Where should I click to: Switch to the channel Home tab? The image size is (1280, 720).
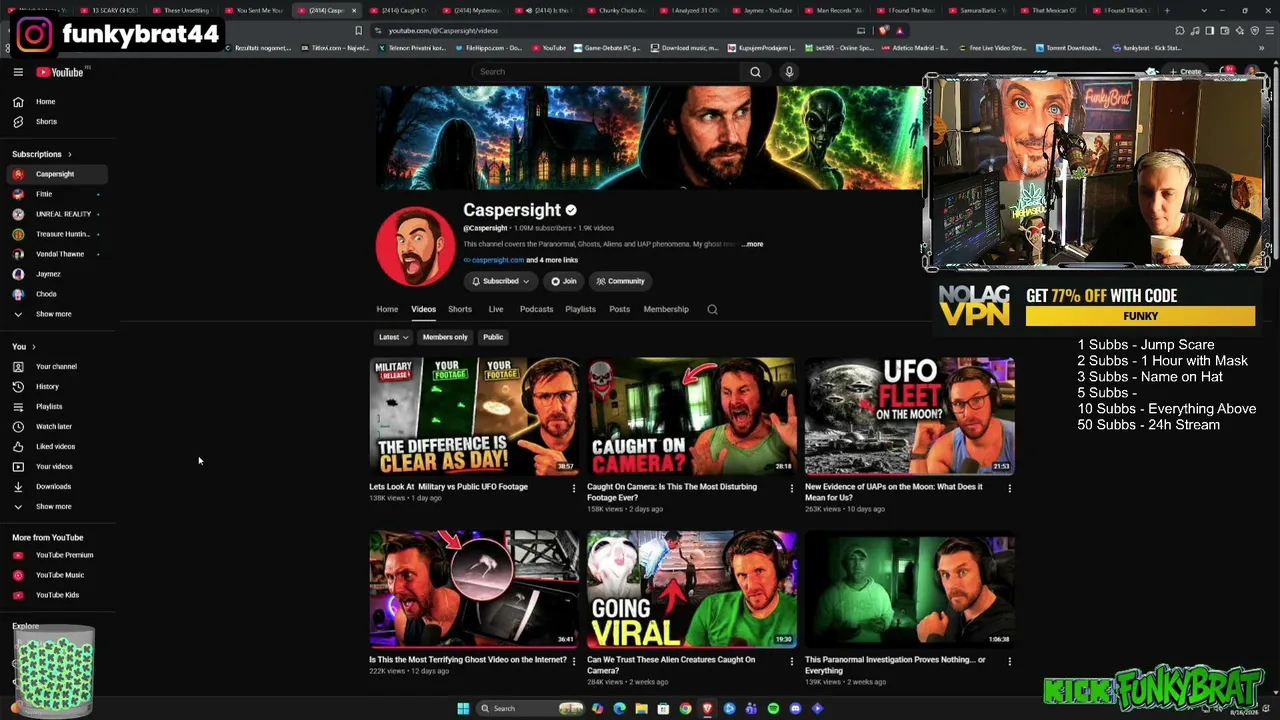pos(387,310)
